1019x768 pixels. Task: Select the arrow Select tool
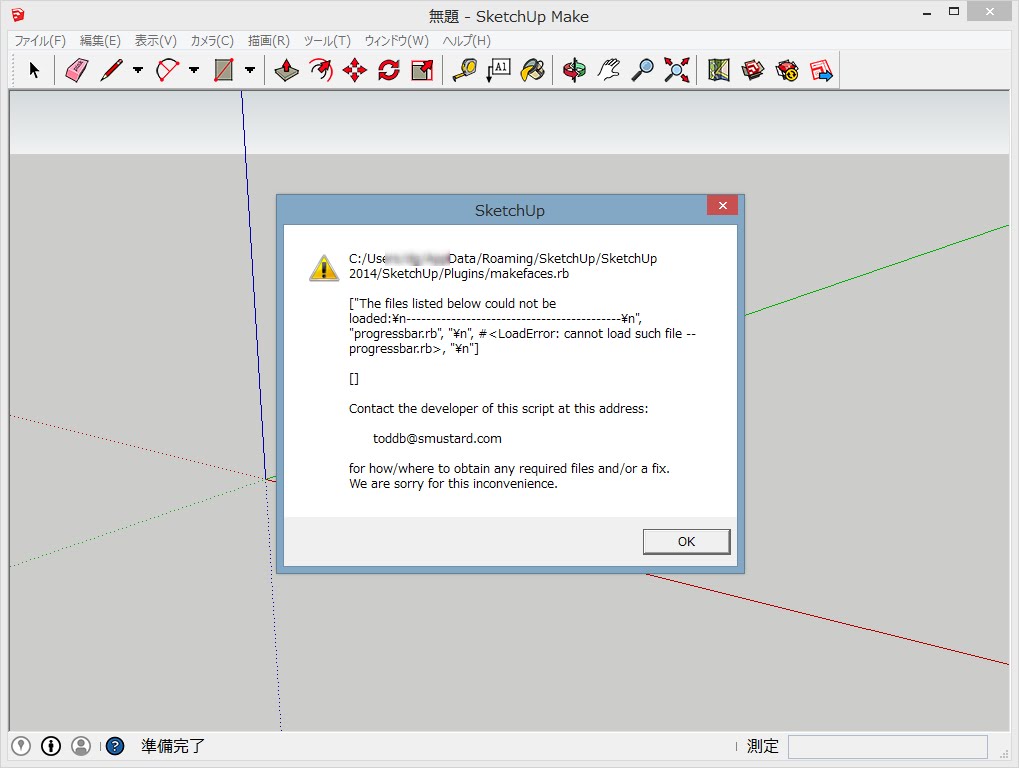click(x=34, y=70)
